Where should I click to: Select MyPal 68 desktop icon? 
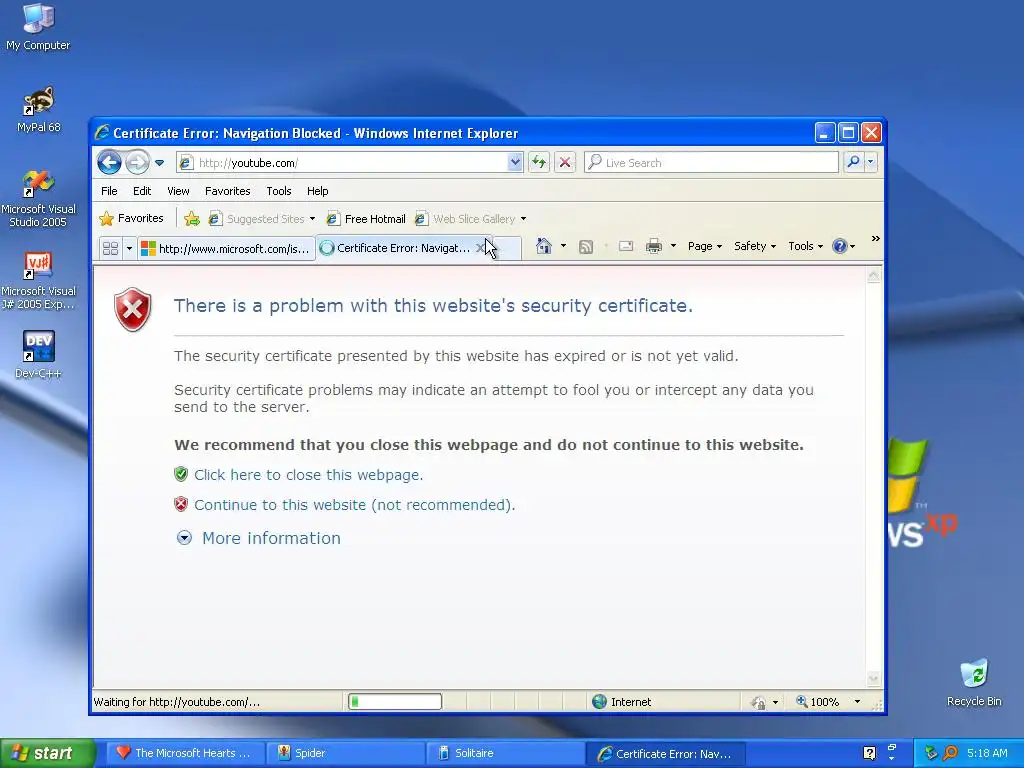(39, 109)
